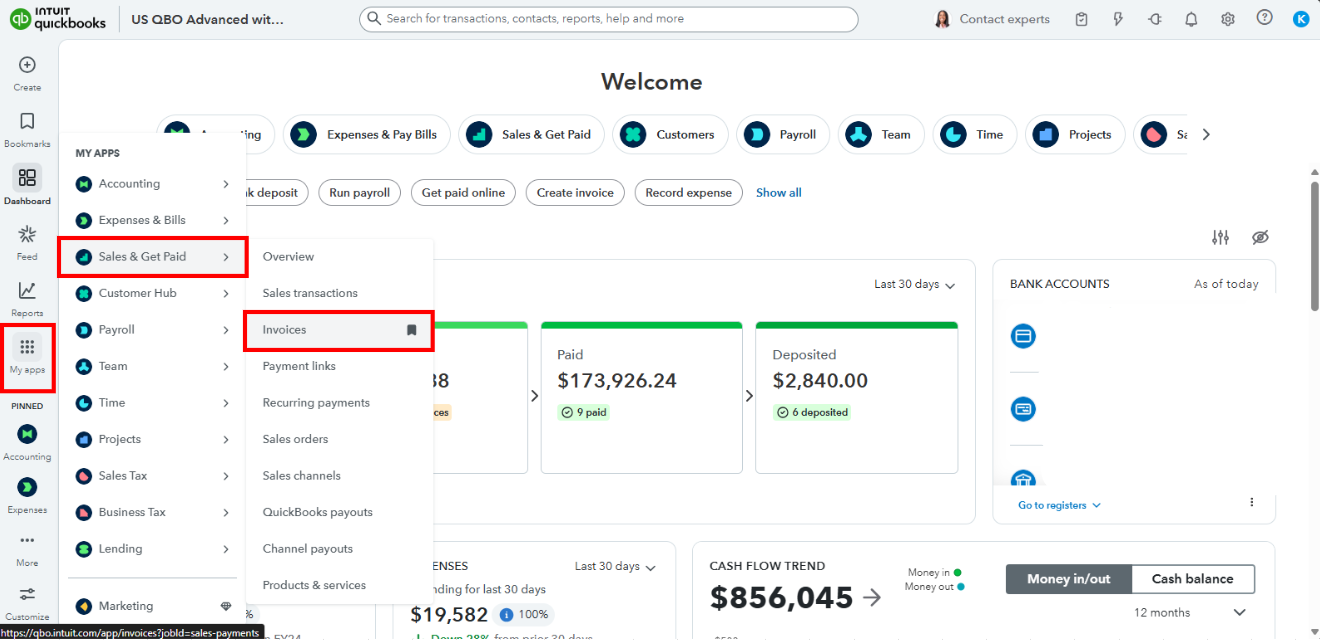Image resolution: width=1320 pixels, height=640 pixels.
Task: Click the second bank account card icon
Action: [1023, 409]
